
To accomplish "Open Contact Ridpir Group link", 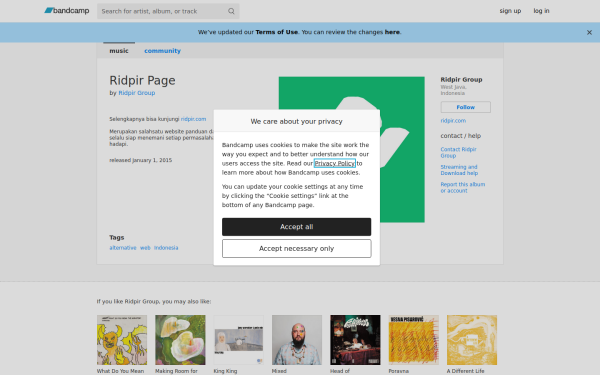I will pyautogui.click(x=458, y=152).
